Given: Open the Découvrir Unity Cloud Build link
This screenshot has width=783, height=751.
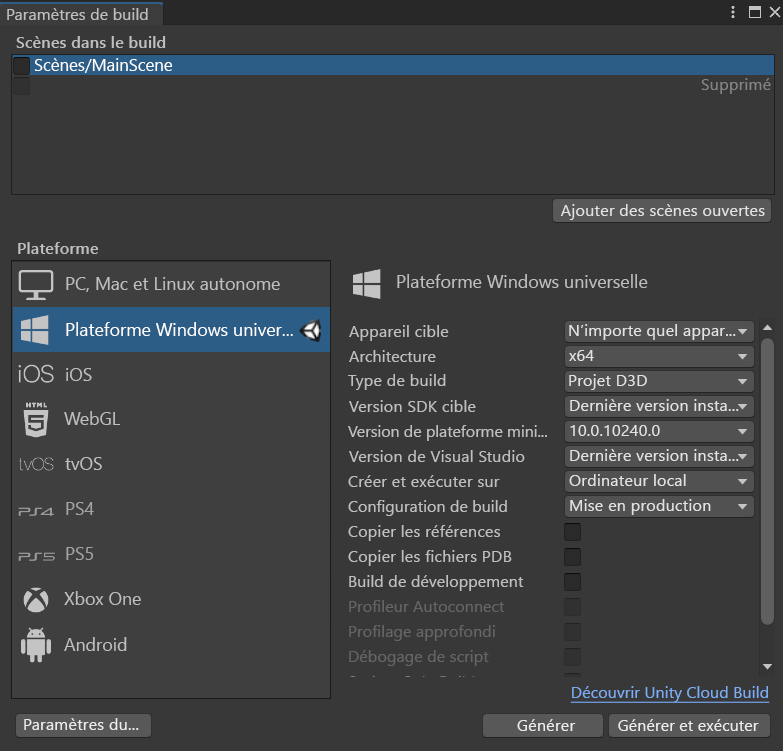Looking at the screenshot, I should (x=669, y=692).
